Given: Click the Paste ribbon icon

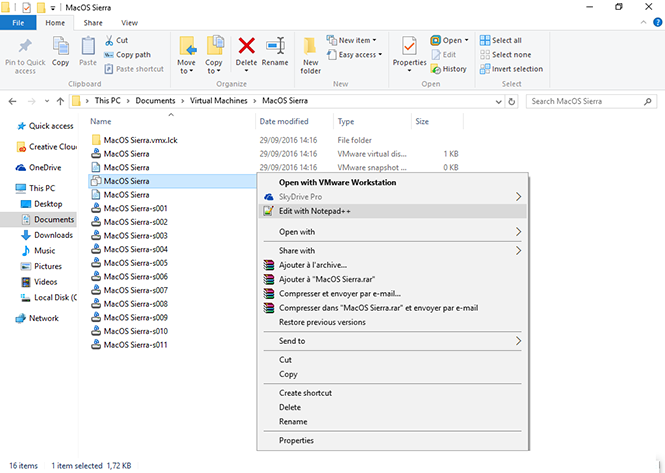Looking at the screenshot, I should 88,46.
